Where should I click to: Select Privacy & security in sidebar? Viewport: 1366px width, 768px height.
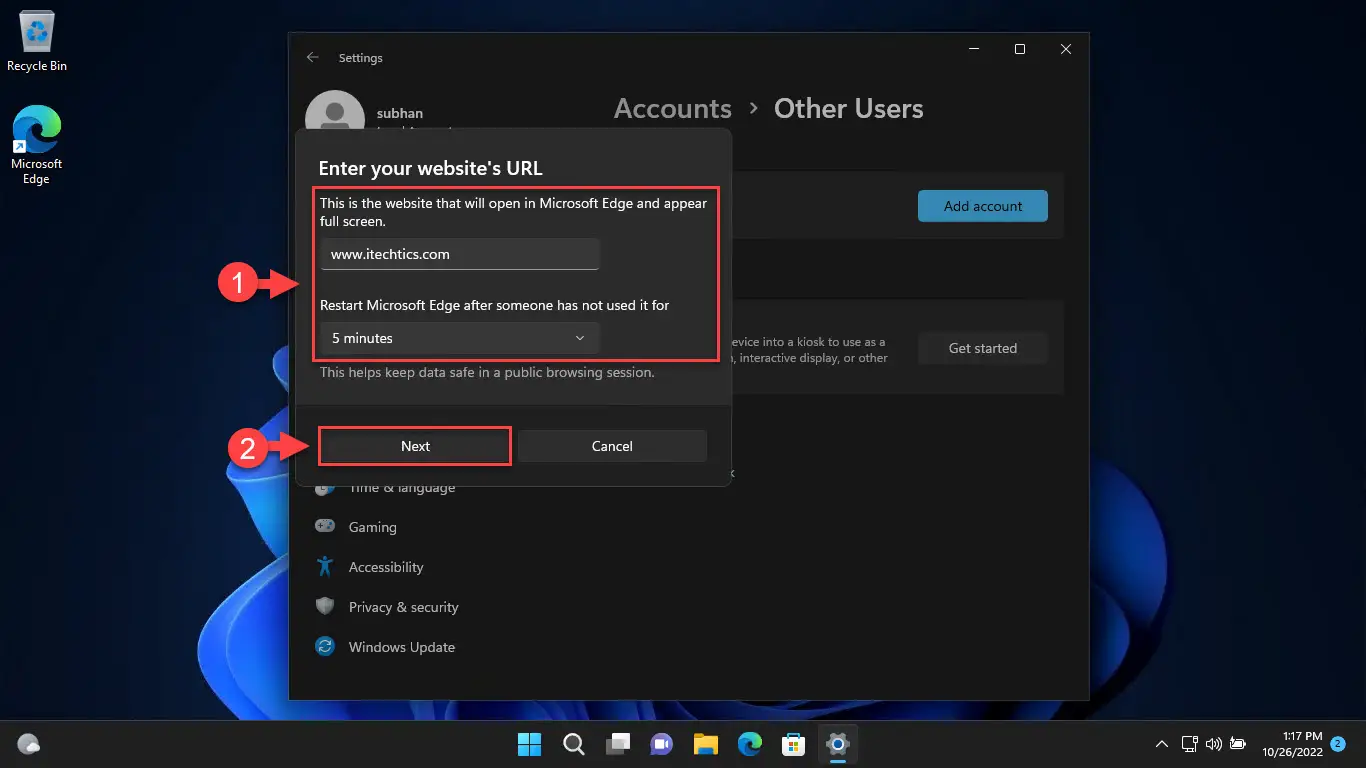click(403, 607)
